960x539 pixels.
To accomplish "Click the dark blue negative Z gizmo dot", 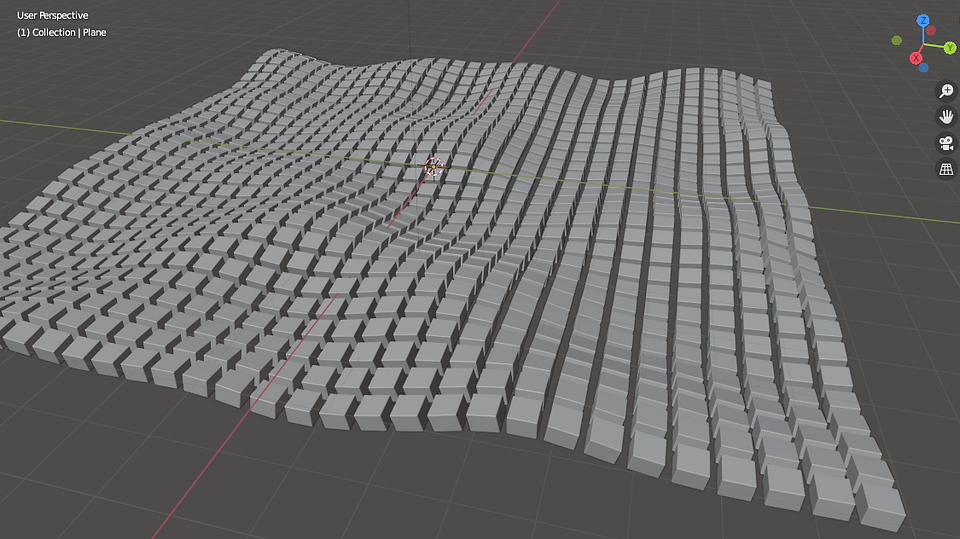I will [923, 68].
